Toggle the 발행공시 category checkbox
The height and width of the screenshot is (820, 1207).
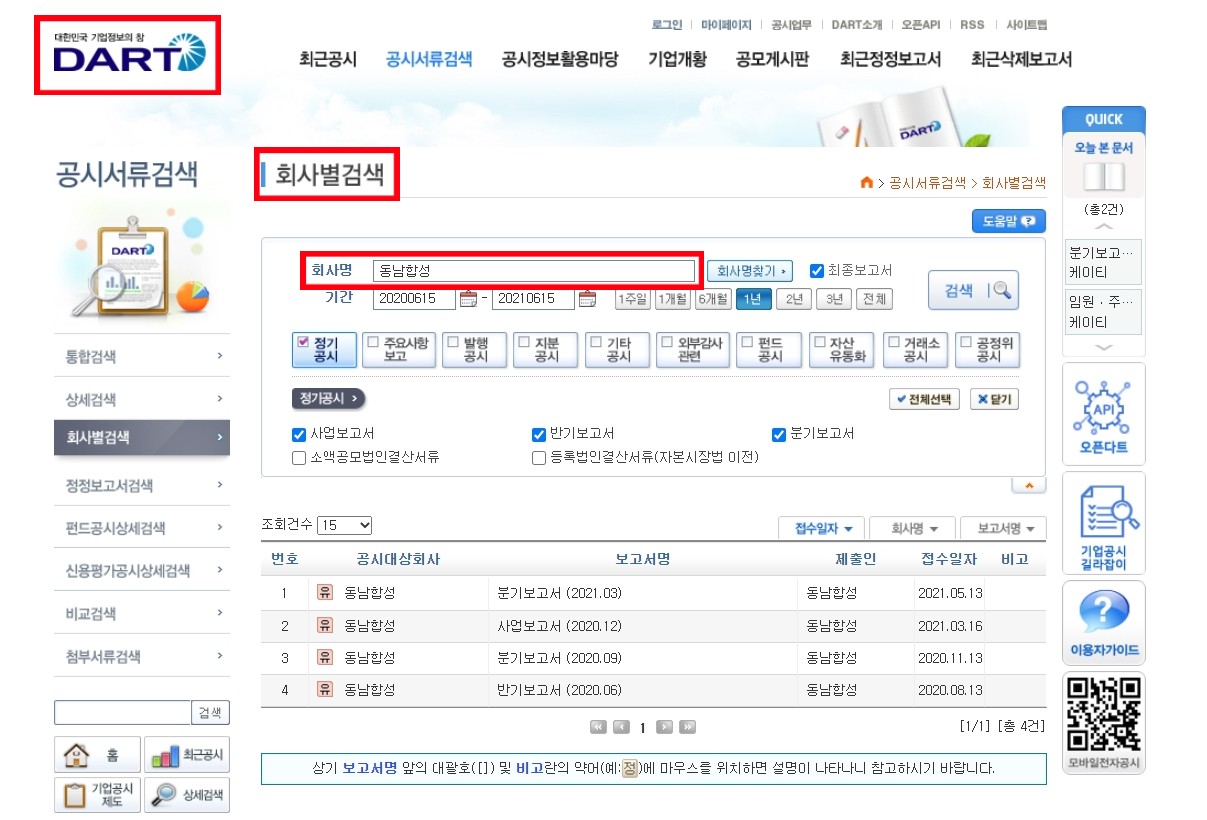453,340
